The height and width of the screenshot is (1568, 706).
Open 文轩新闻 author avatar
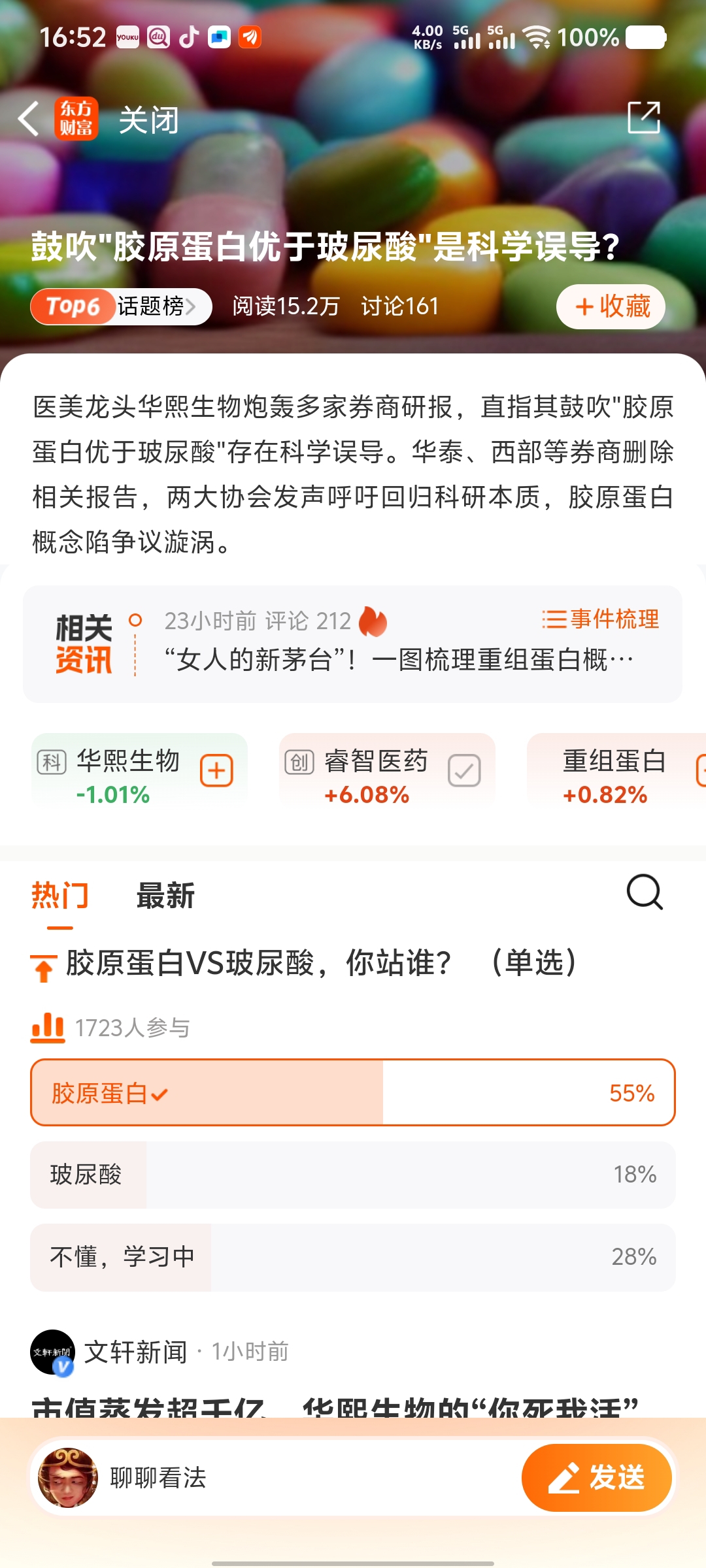coord(53,1352)
